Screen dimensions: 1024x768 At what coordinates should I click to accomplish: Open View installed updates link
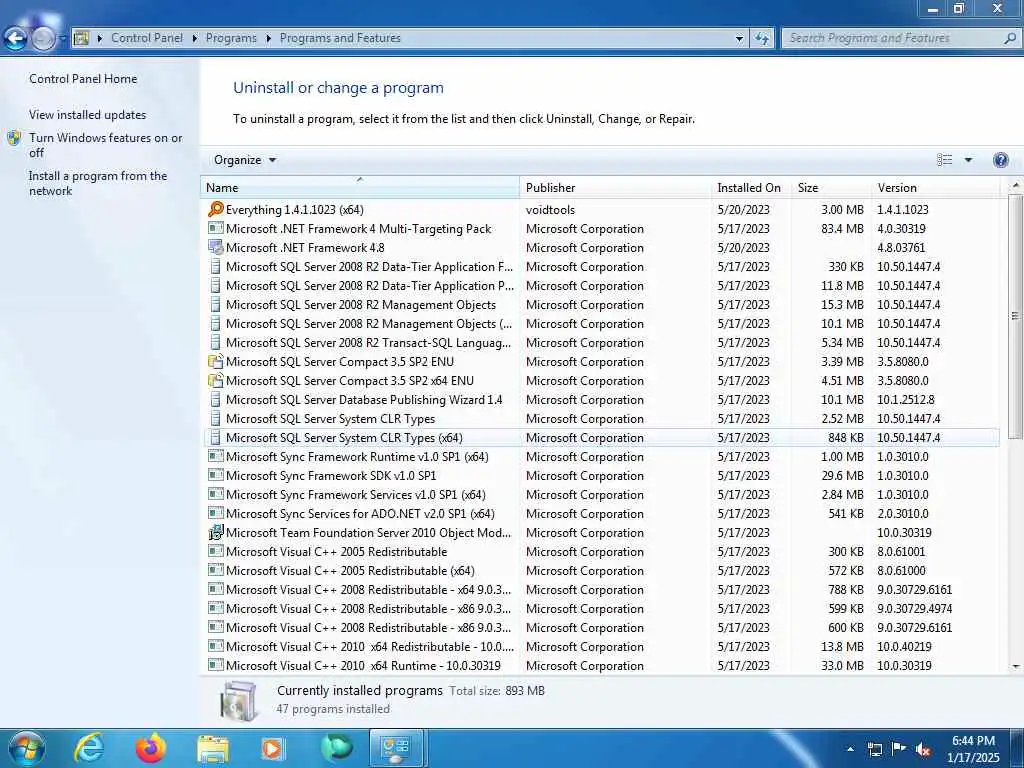coord(88,114)
